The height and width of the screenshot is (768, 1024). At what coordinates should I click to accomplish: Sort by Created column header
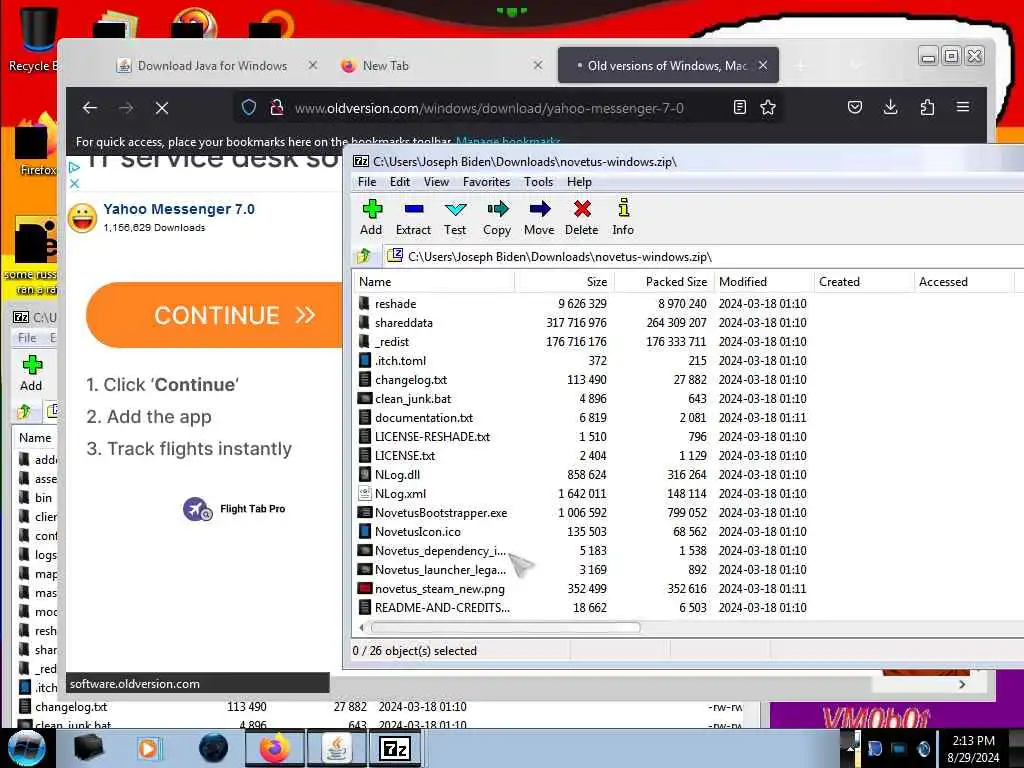(x=864, y=281)
